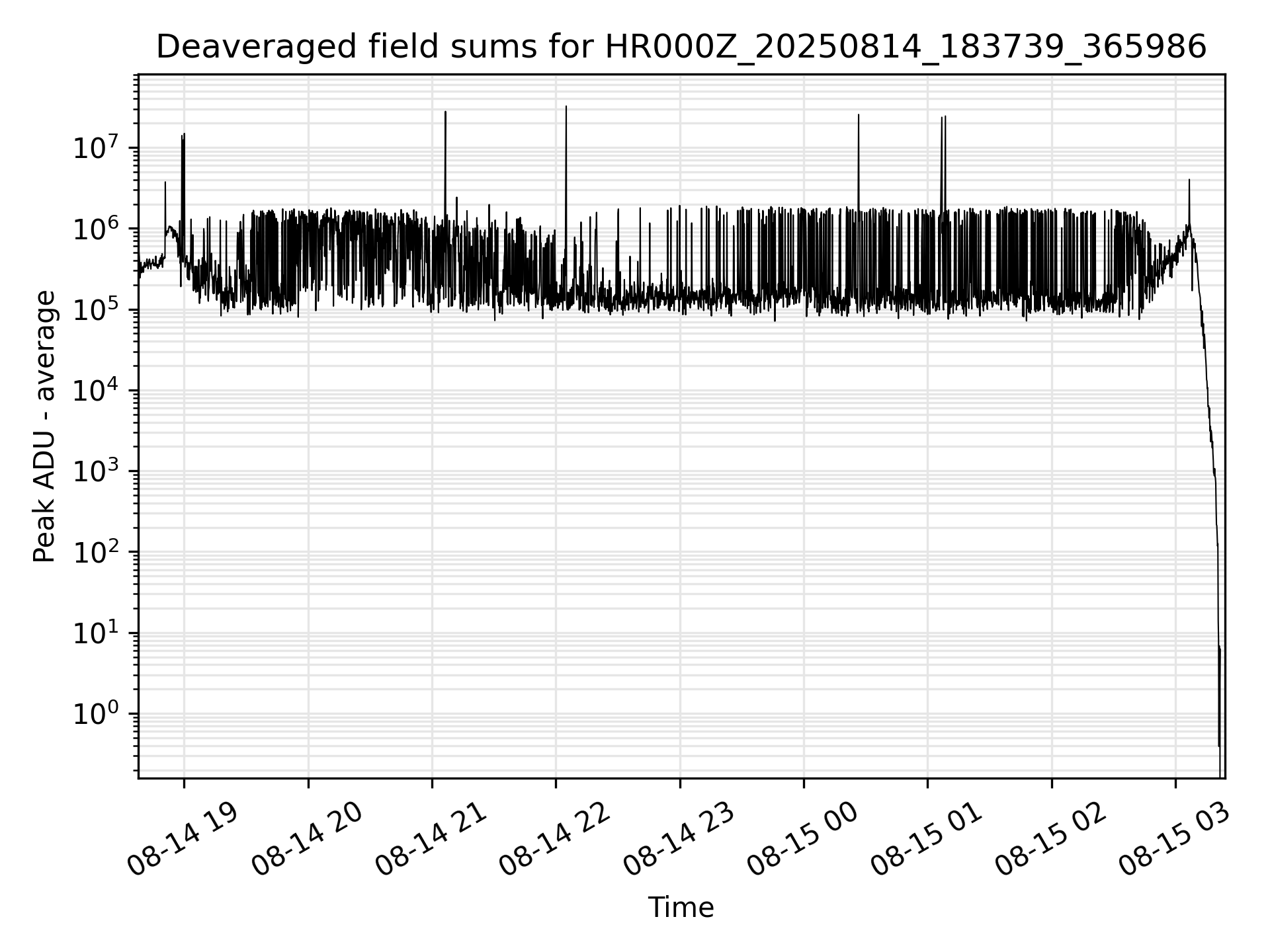Click the x tick label '08-14 22'
The height and width of the screenshot is (952, 1270).
point(555,840)
